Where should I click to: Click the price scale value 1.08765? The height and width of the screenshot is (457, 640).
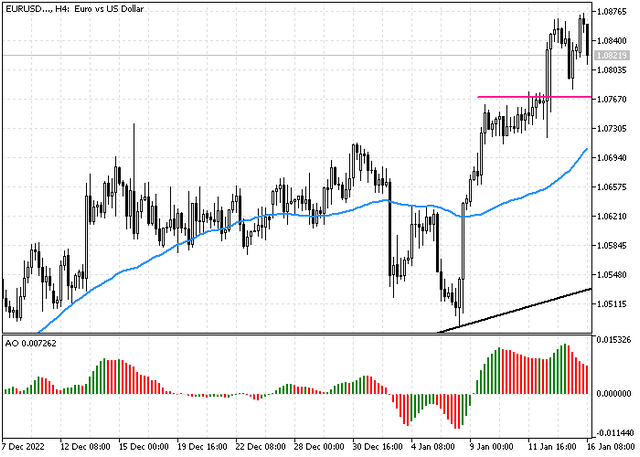pos(612,11)
